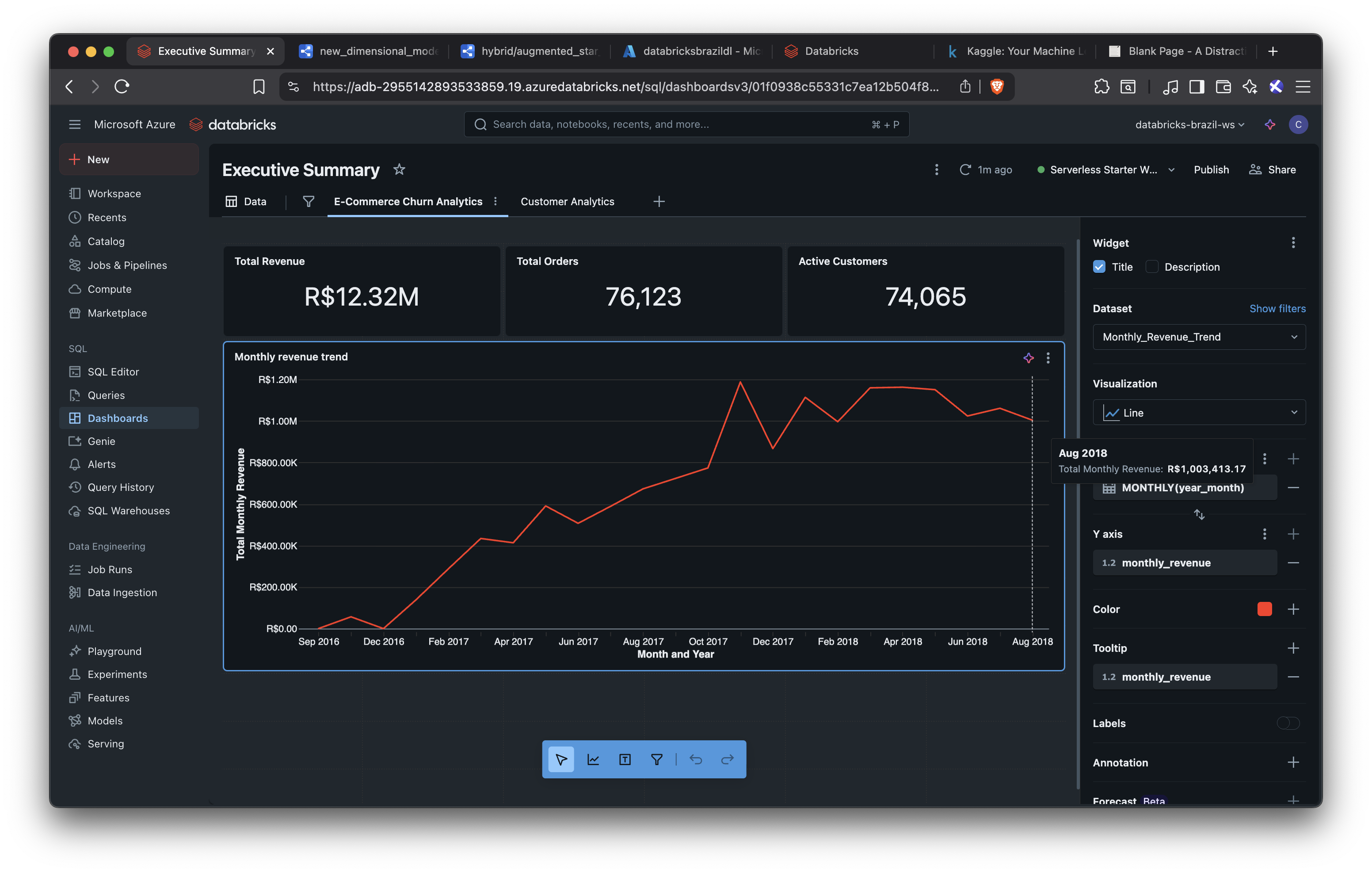Screen dimensions: 1372x873
Task: Click the Show filters link
Action: [x=1277, y=309]
